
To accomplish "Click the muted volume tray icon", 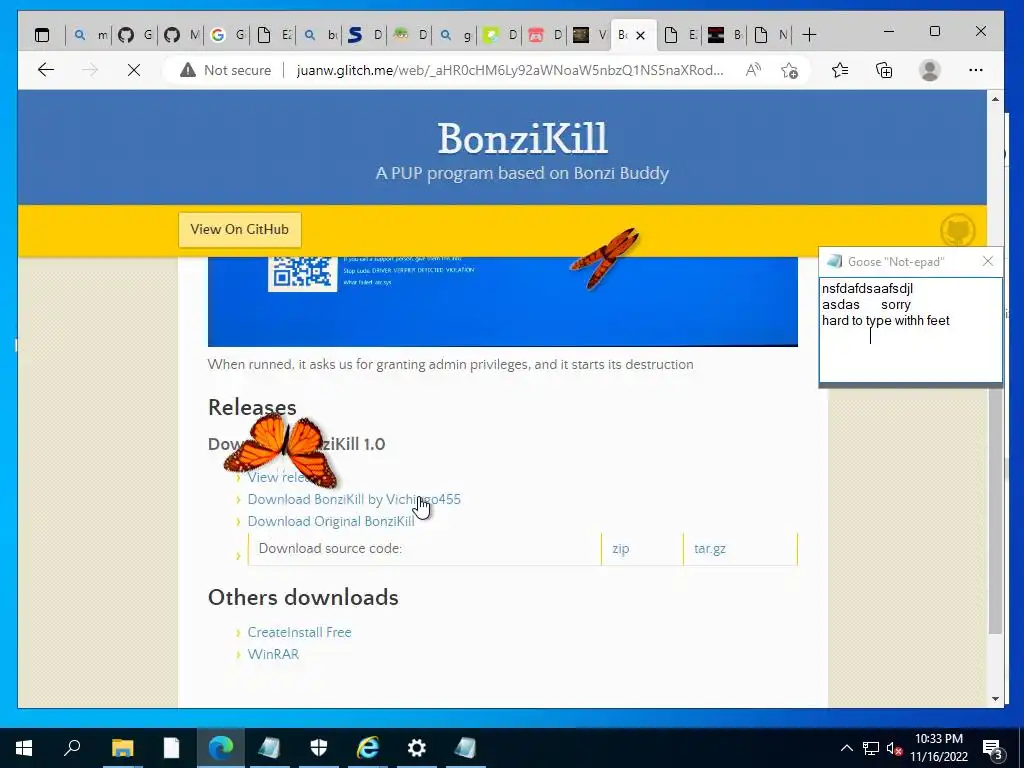I will (894, 748).
